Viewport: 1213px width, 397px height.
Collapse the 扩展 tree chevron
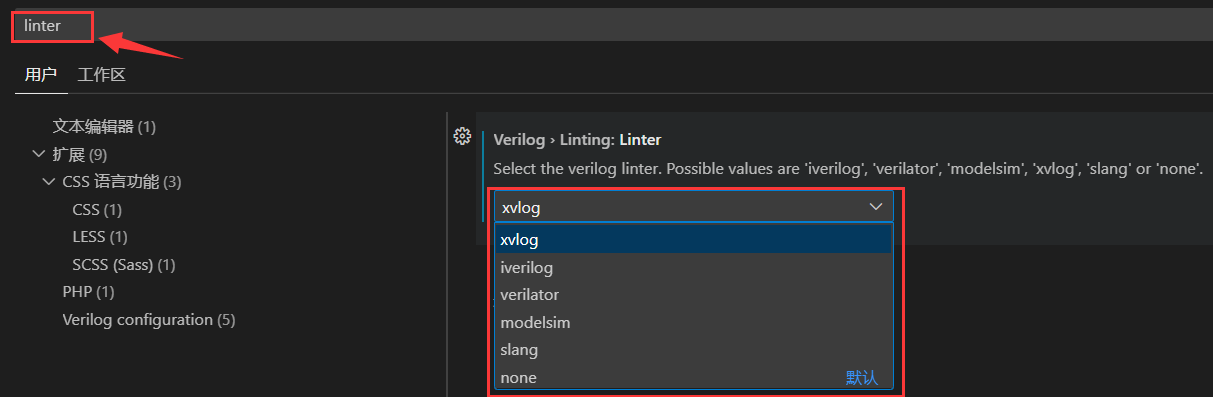coord(39,154)
